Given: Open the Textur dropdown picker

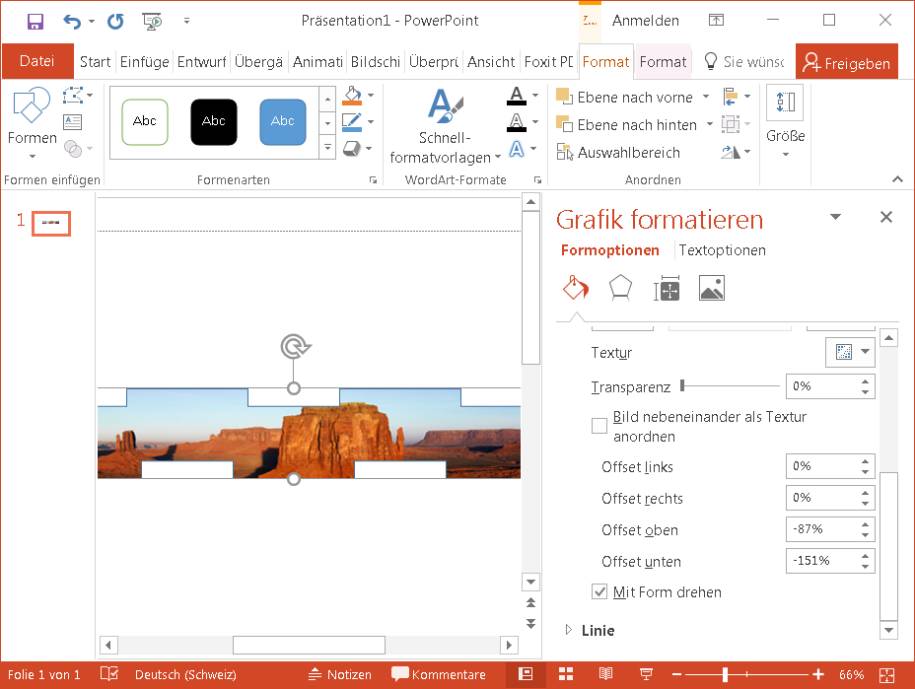Looking at the screenshot, I should 850,352.
